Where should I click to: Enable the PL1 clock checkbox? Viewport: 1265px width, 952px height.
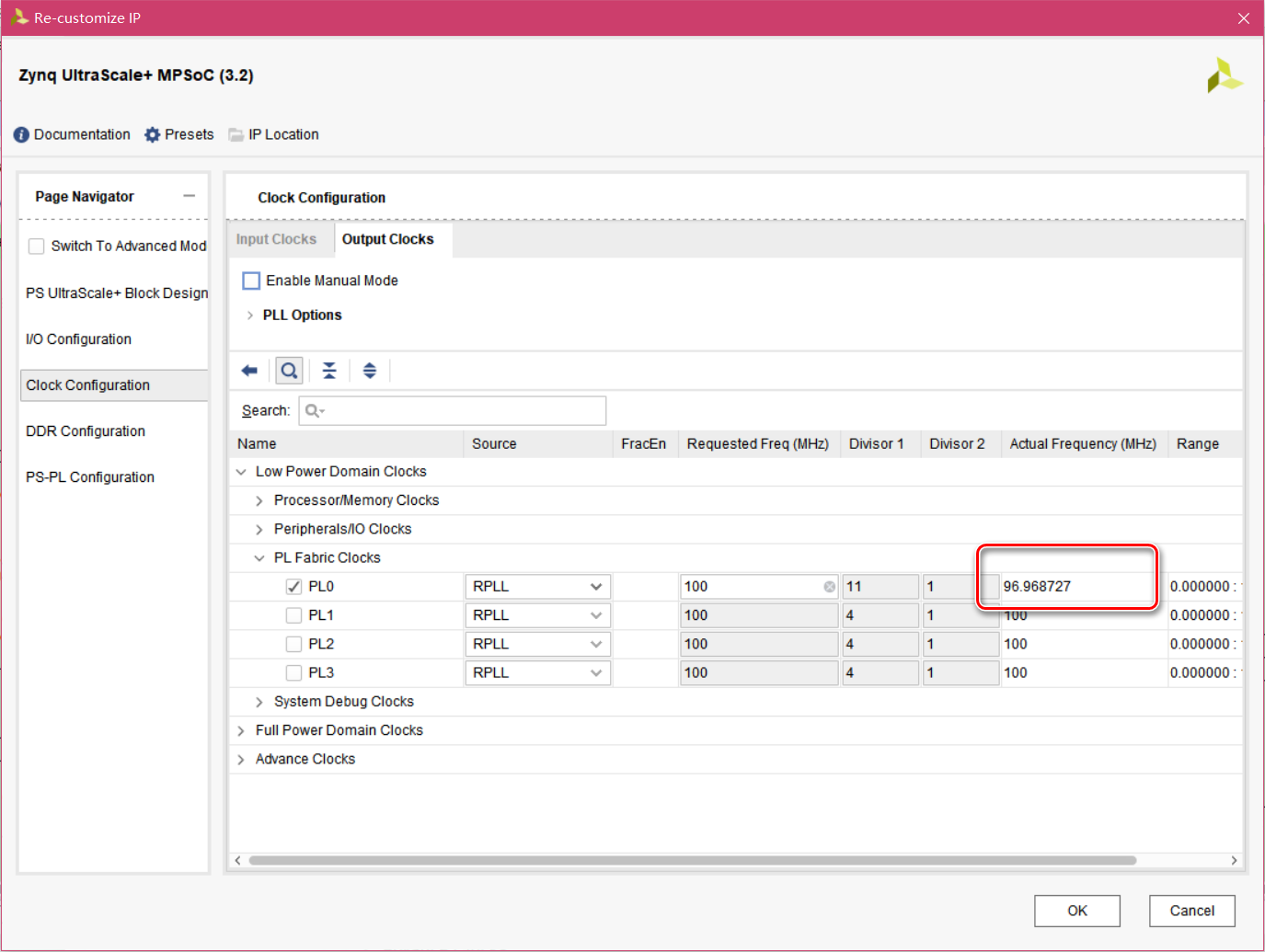point(294,615)
